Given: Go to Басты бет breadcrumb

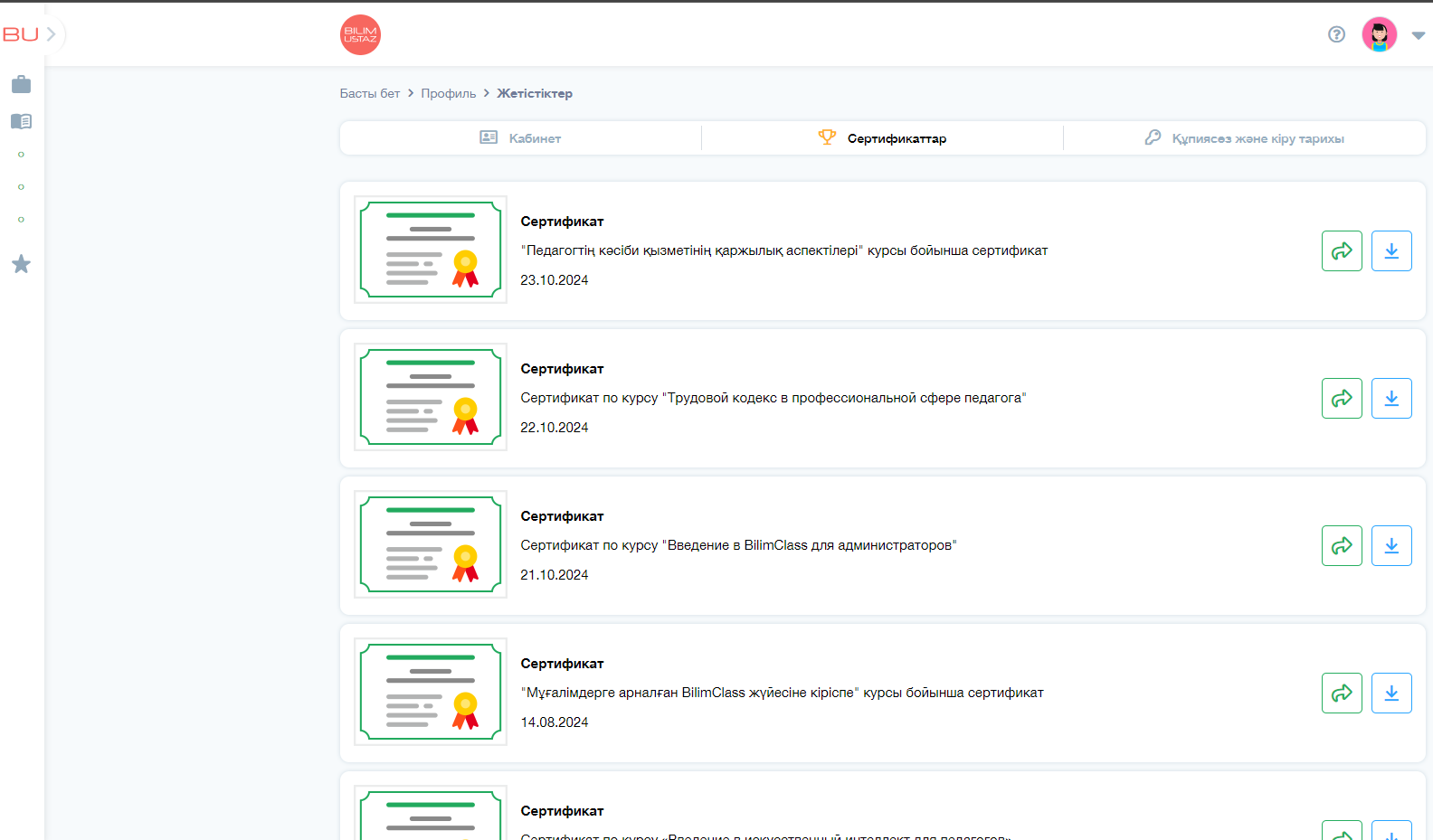Looking at the screenshot, I should click(x=369, y=93).
